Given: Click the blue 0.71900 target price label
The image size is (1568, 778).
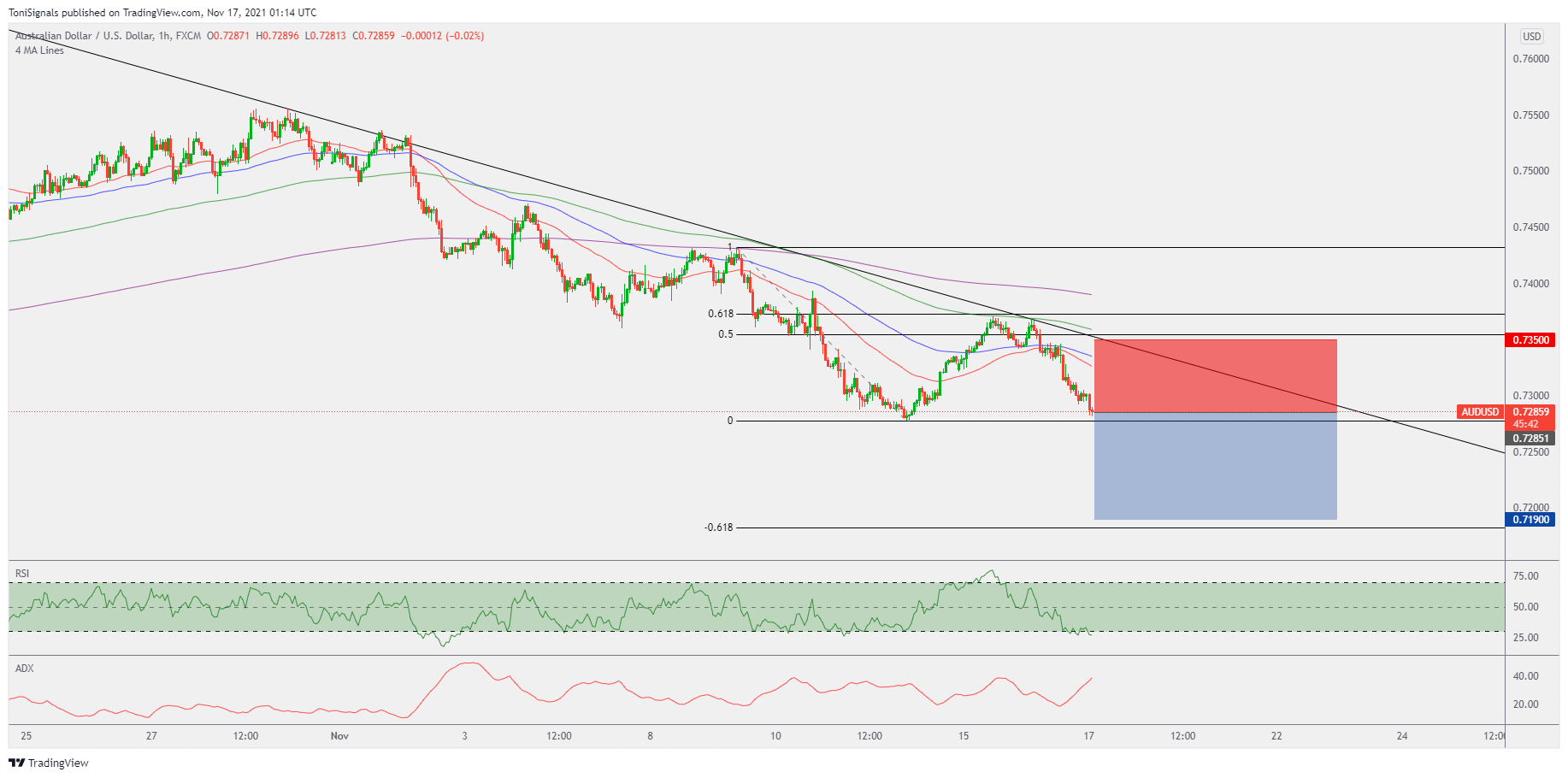Looking at the screenshot, I should (x=1530, y=519).
